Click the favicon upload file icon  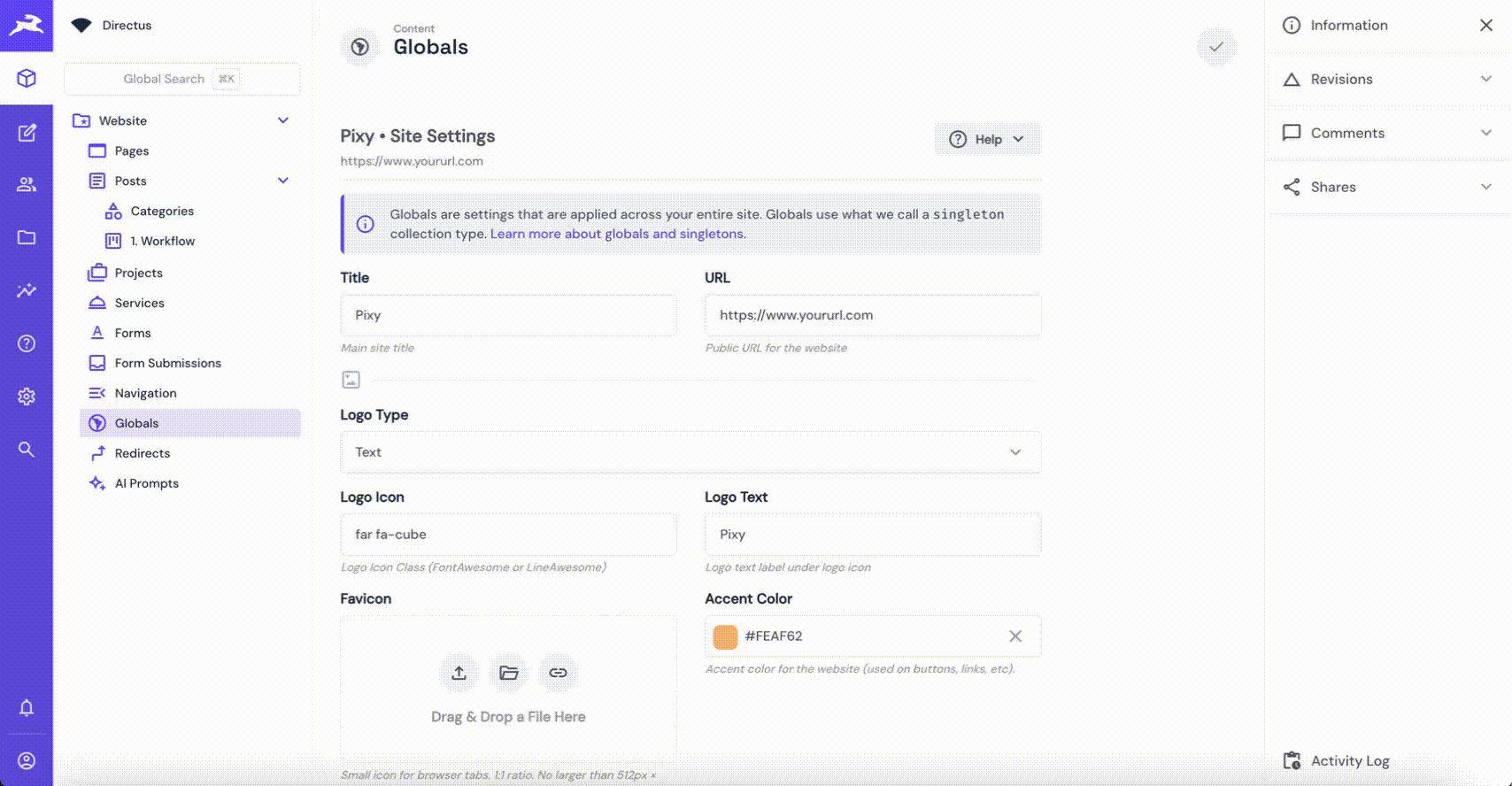click(x=459, y=673)
